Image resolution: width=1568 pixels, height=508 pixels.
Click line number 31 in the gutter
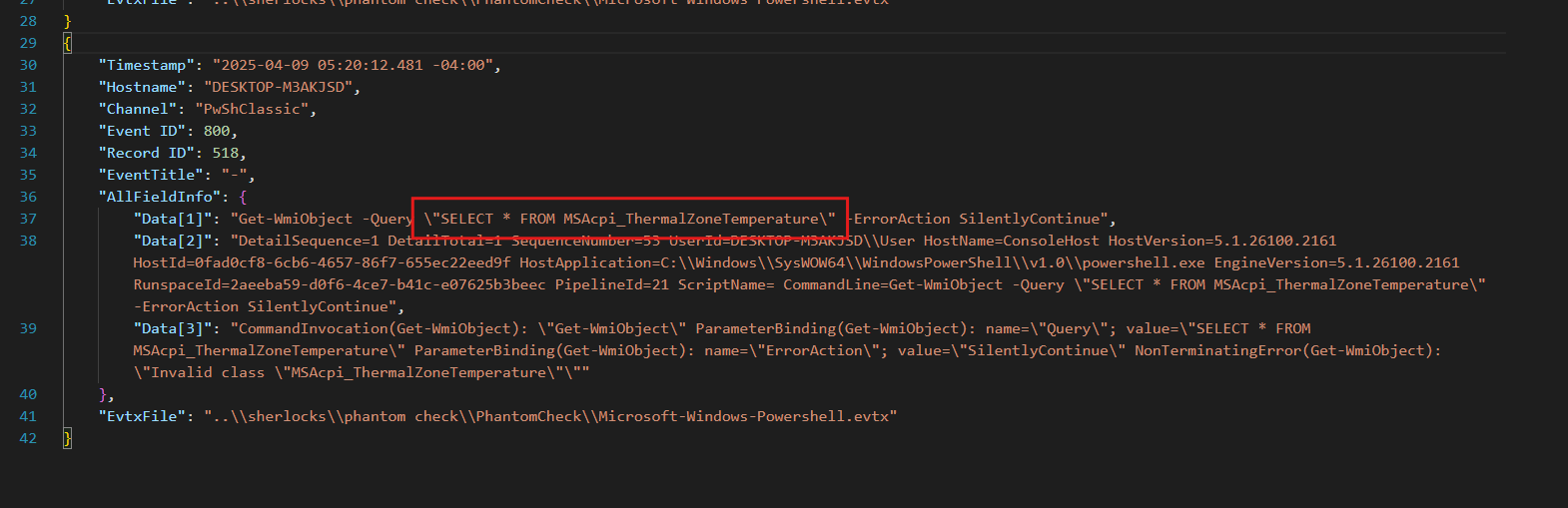[28, 87]
